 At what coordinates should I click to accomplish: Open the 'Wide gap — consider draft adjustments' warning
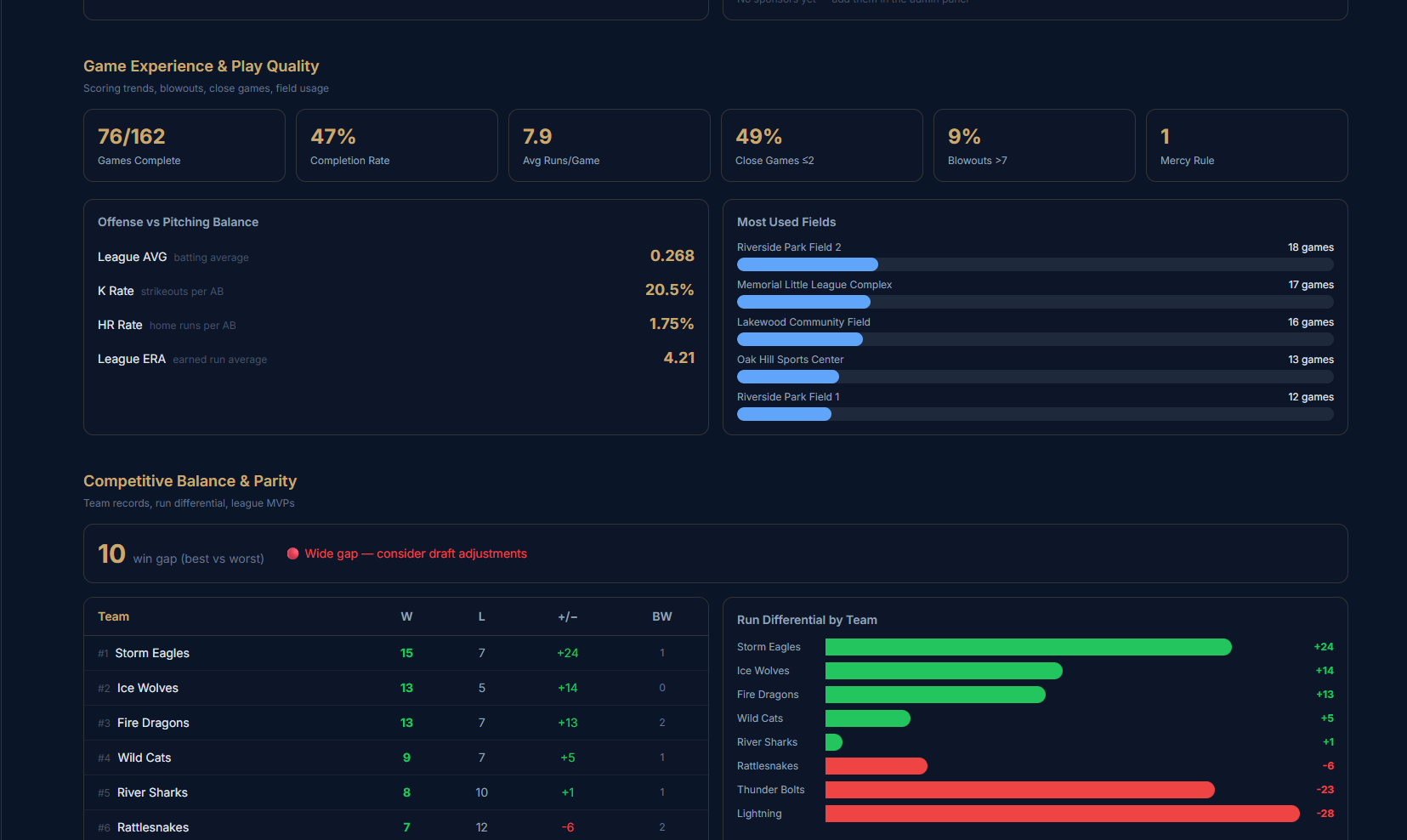(x=416, y=553)
